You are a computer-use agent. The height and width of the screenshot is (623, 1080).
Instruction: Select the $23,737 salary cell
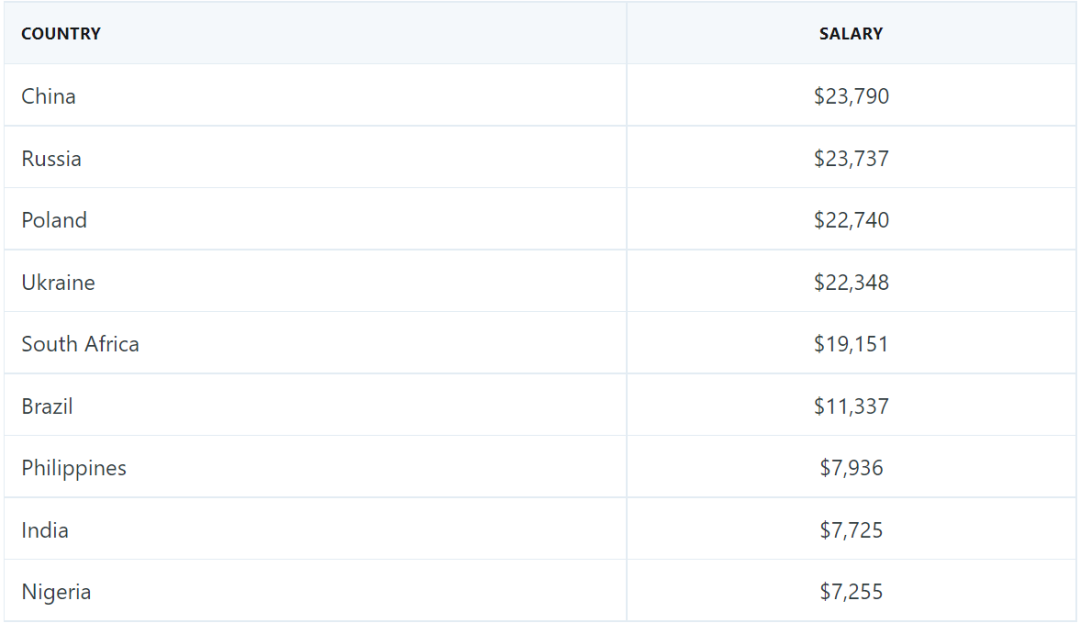tap(851, 158)
